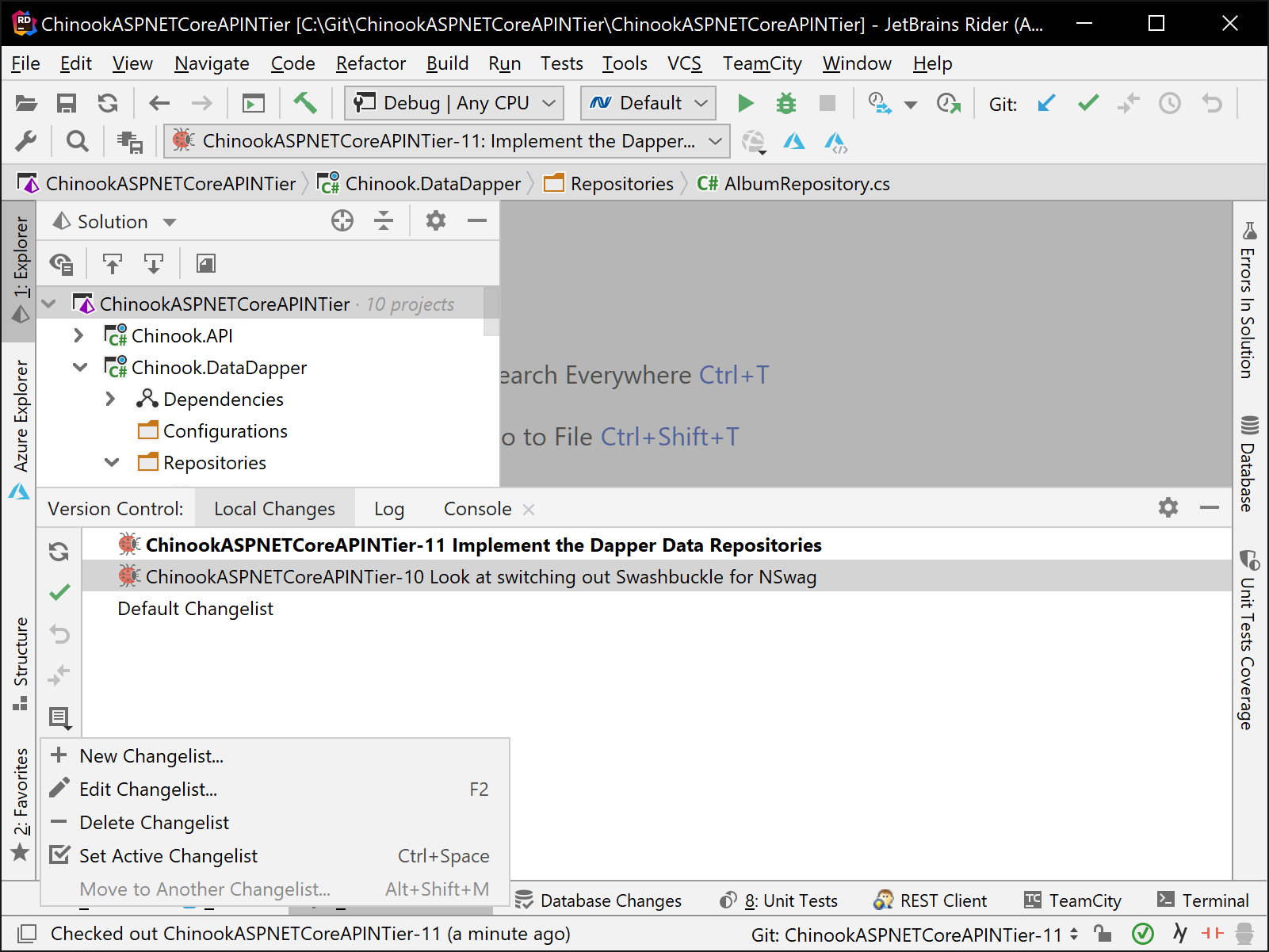This screenshot has height=952, width=1269.
Task: Toggle the Database side panel
Action: [x=1249, y=463]
